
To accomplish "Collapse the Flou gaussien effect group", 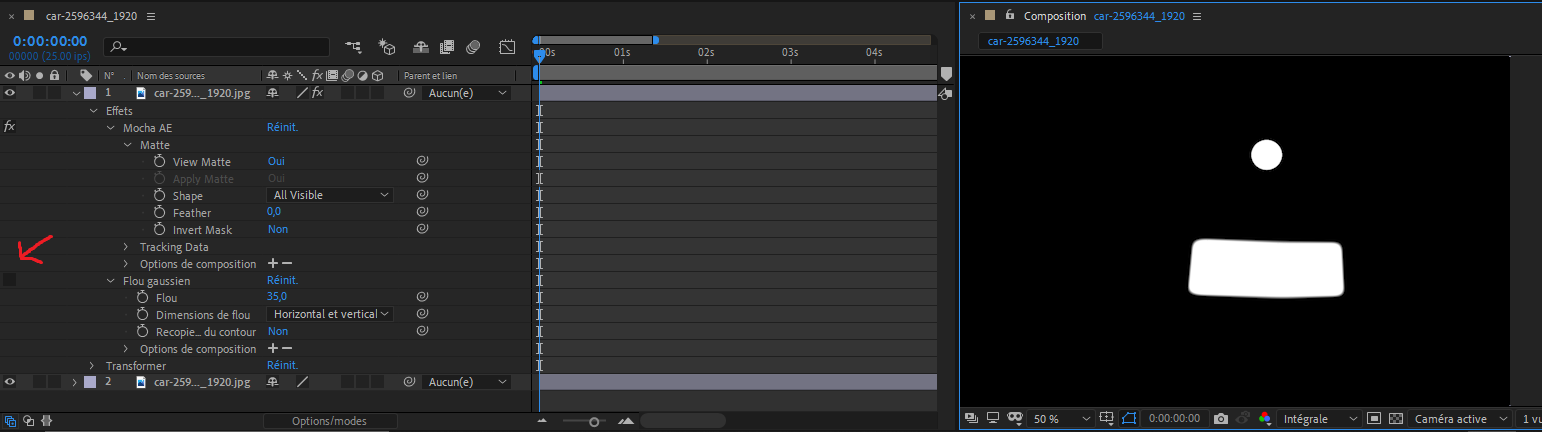I will tap(110, 281).
